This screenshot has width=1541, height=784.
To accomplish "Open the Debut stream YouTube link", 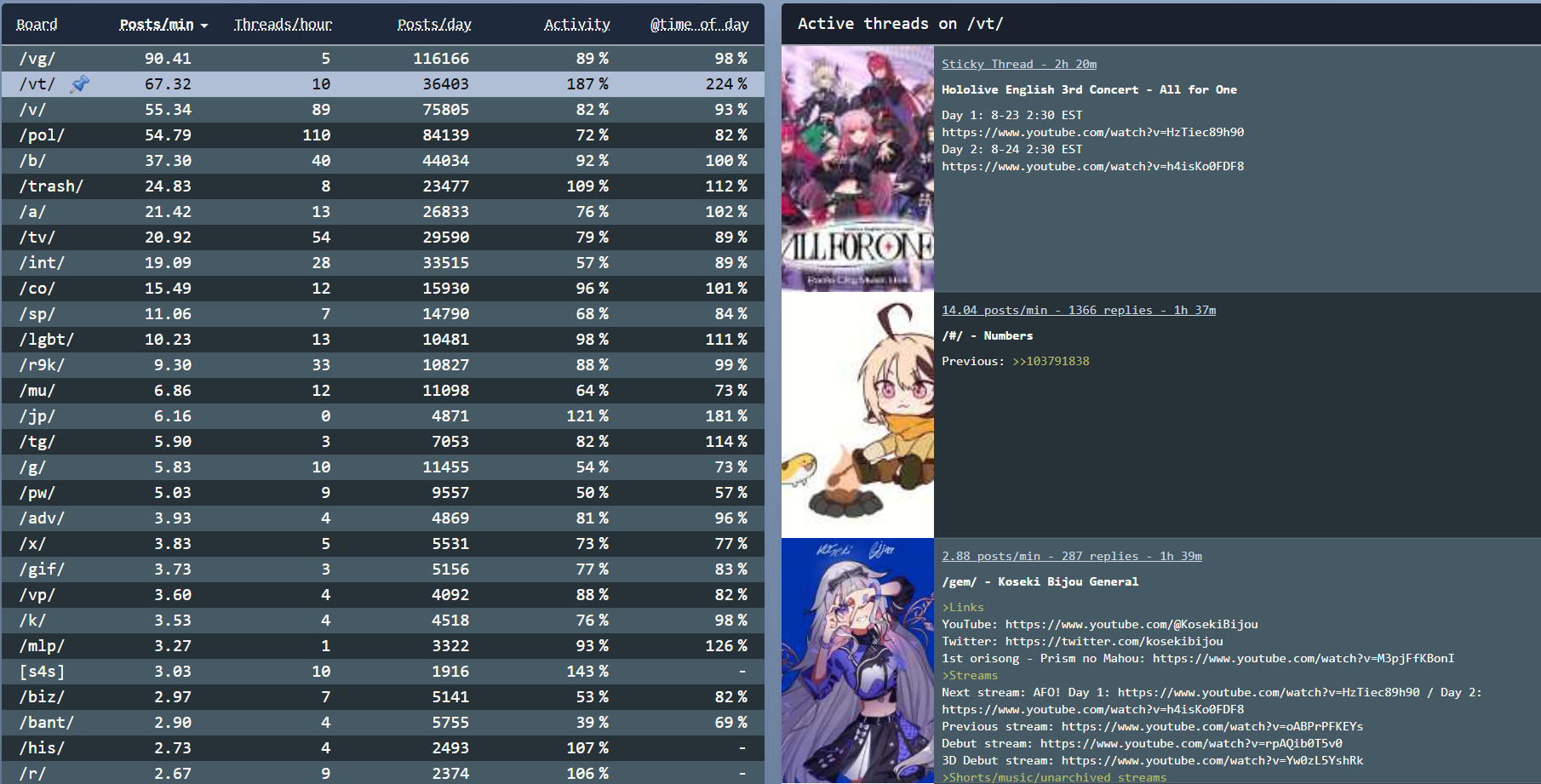I will click(x=1191, y=743).
